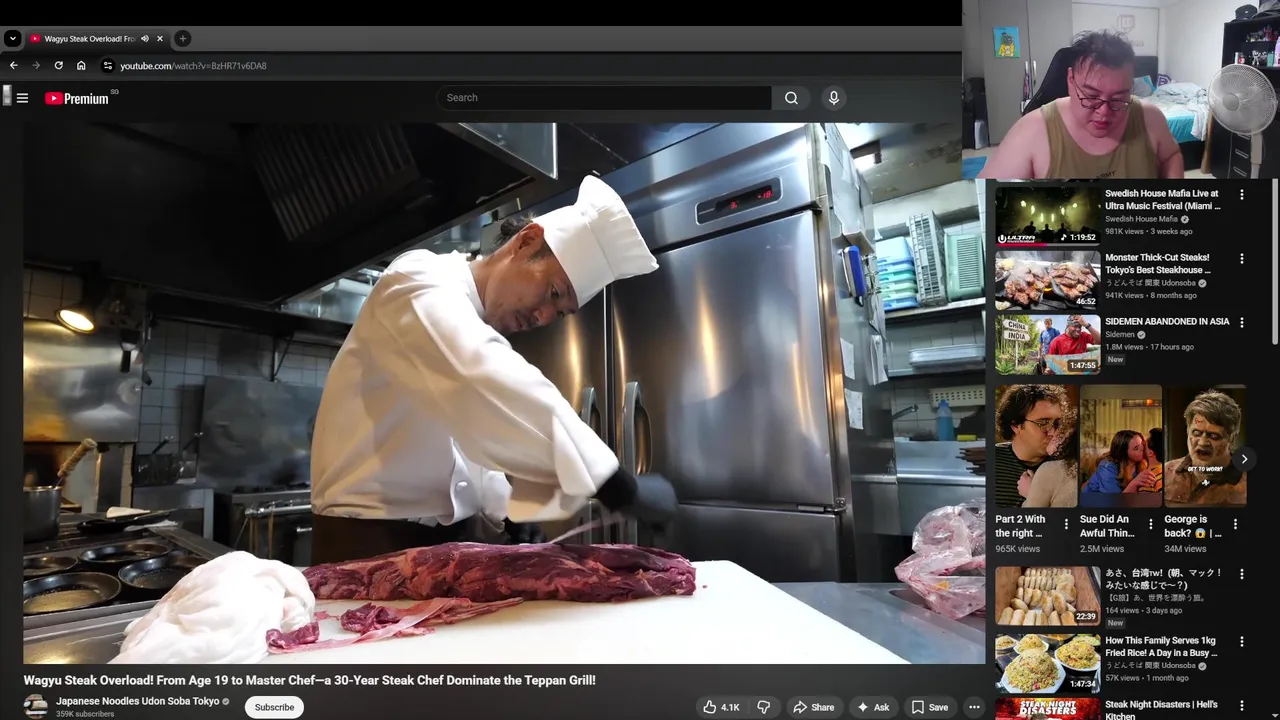The image size is (1280, 720).
Task: Click the main video player to pause
Action: tap(504, 393)
